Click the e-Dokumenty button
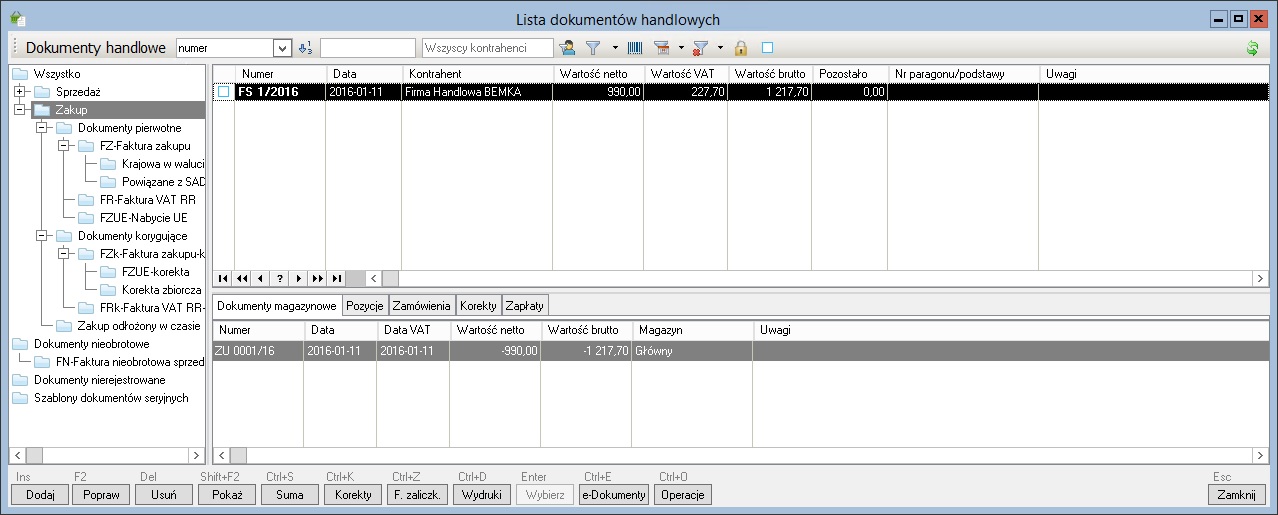This screenshot has height=515, width=1278. click(614, 494)
